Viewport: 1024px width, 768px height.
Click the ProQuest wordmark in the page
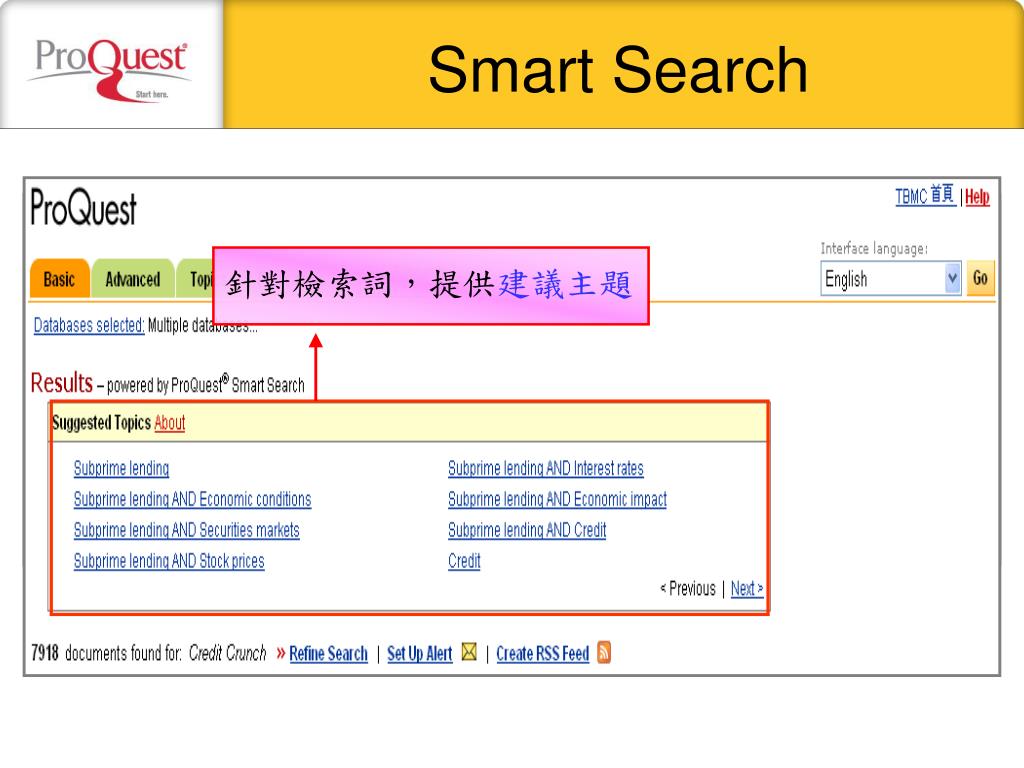[x=84, y=208]
